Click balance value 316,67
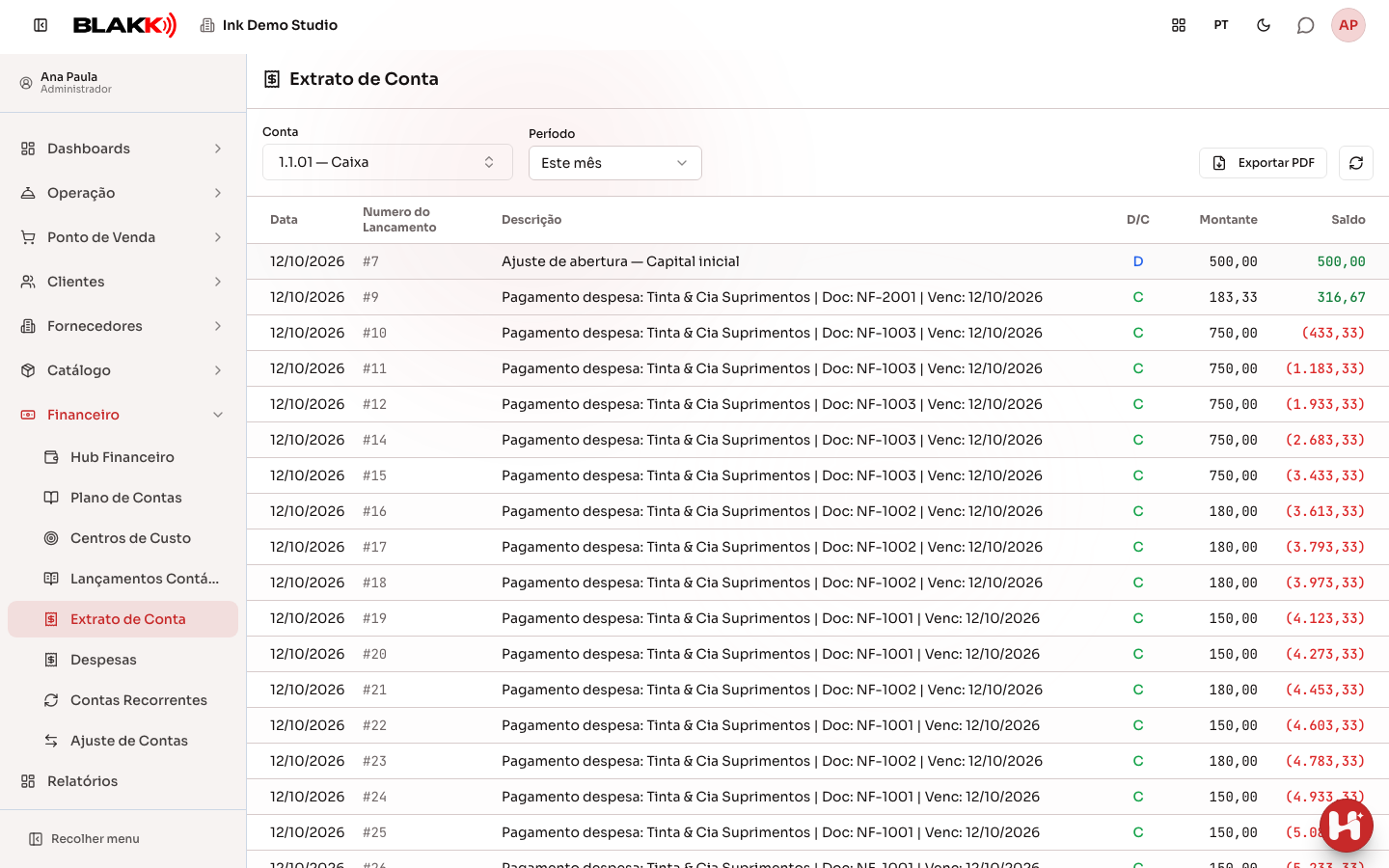Viewport: 1389px width, 868px height. [x=1342, y=297]
